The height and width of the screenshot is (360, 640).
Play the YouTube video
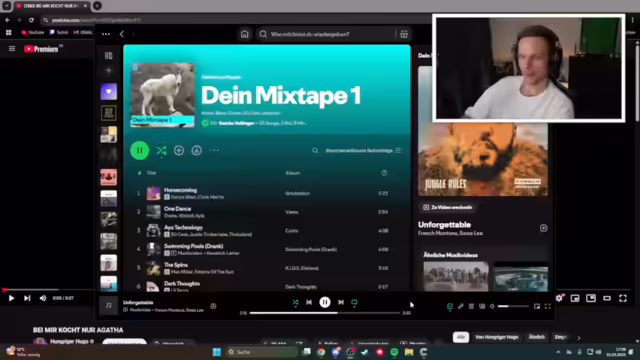tap(11, 298)
